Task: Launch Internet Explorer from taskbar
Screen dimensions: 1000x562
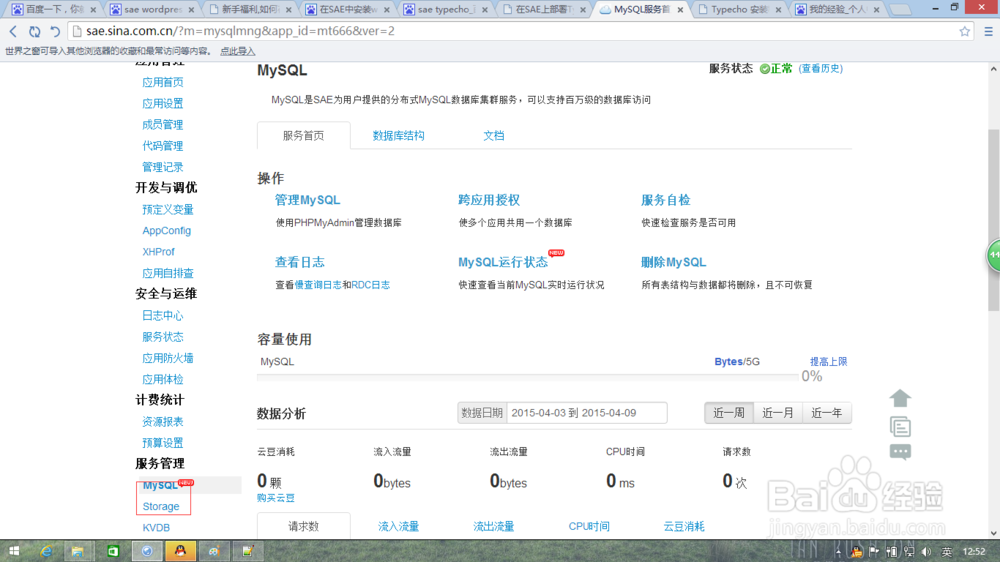Action: (45, 551)
